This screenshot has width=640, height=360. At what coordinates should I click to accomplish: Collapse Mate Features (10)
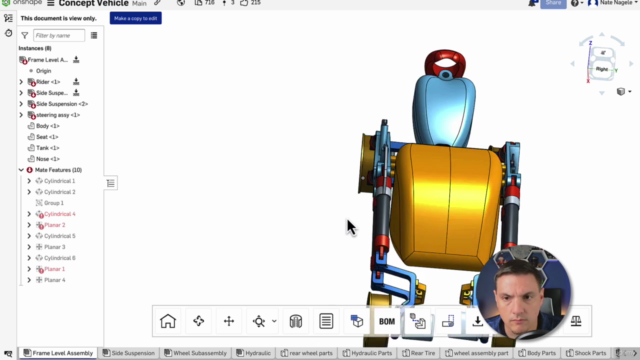21,170
